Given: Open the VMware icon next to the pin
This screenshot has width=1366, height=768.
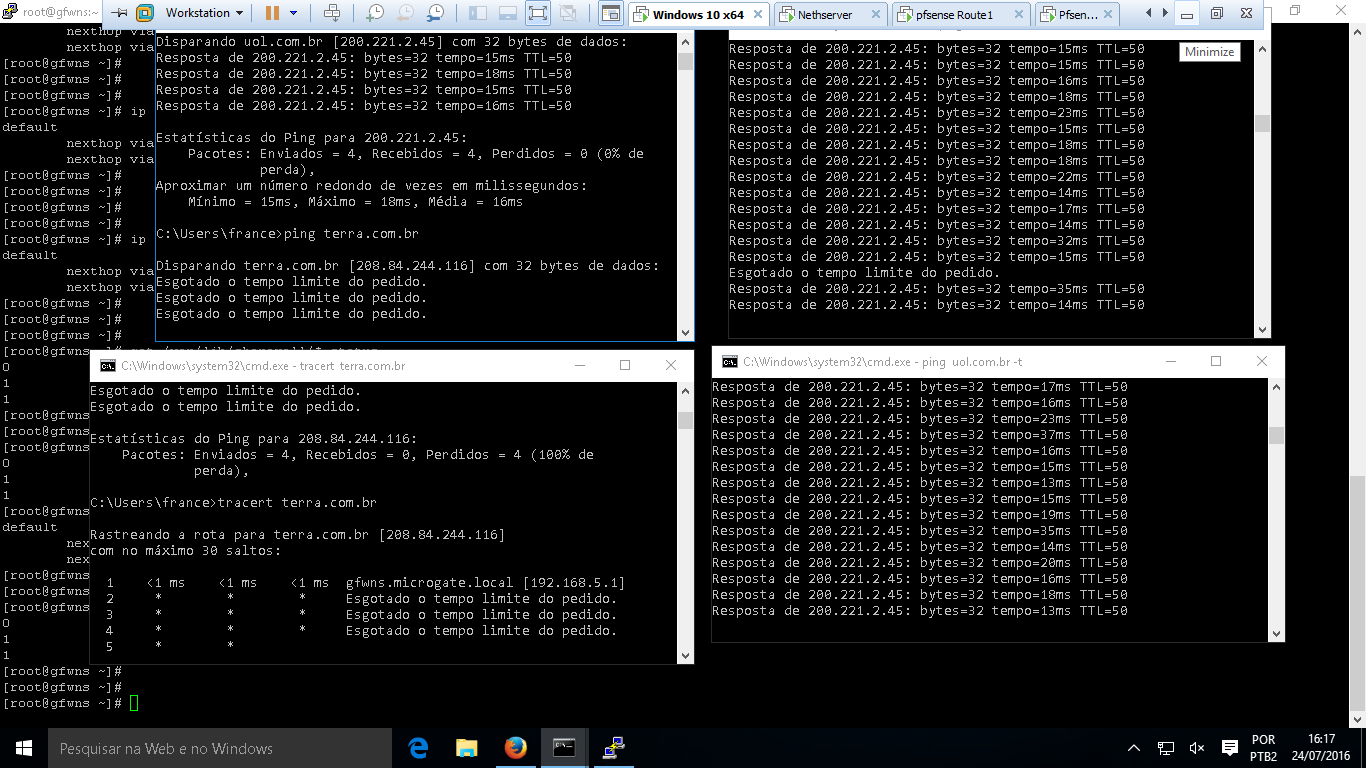Looking at the screenshot, I should click(x=145, y=13).
